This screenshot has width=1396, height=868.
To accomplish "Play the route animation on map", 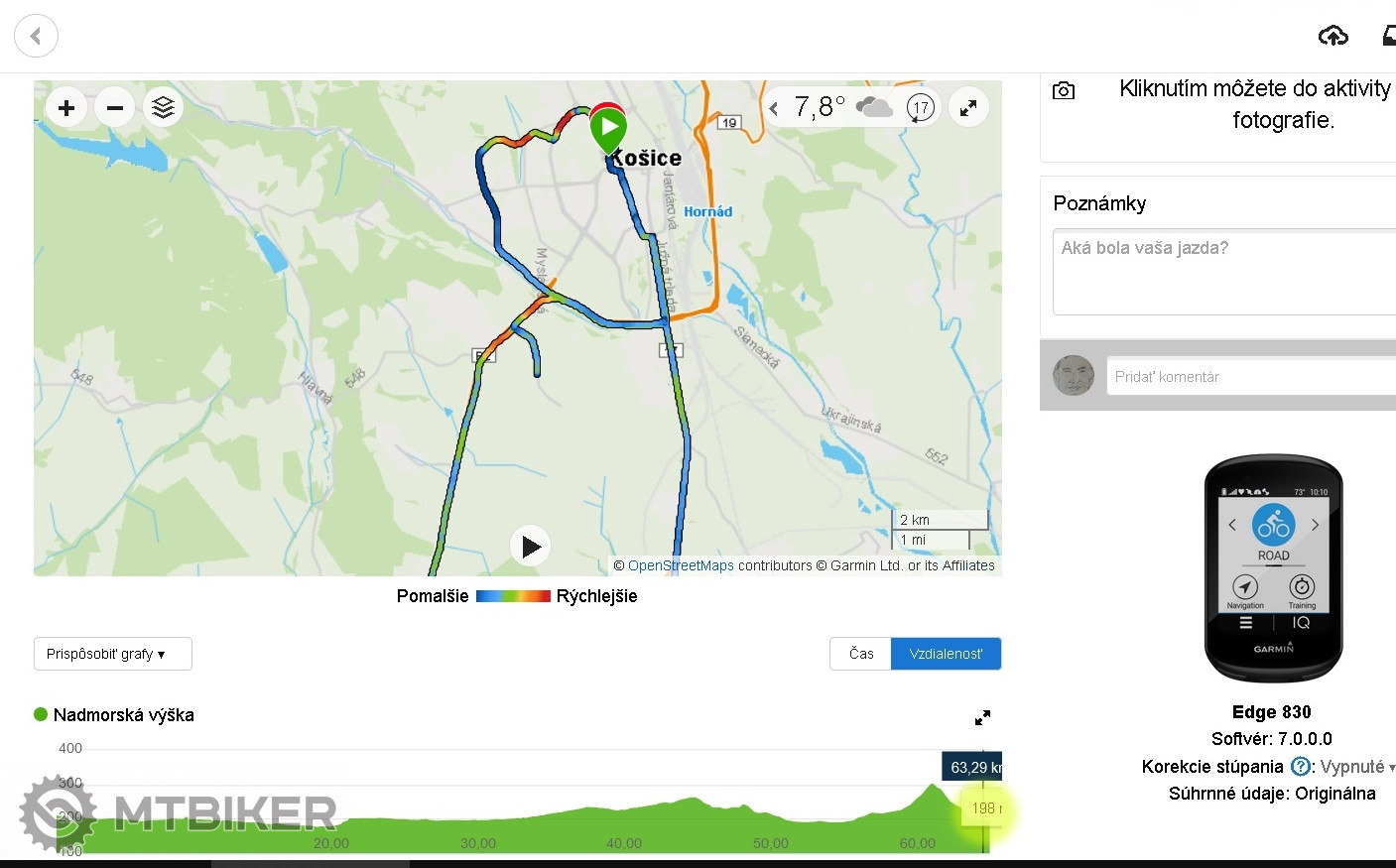I will point(531,547).
